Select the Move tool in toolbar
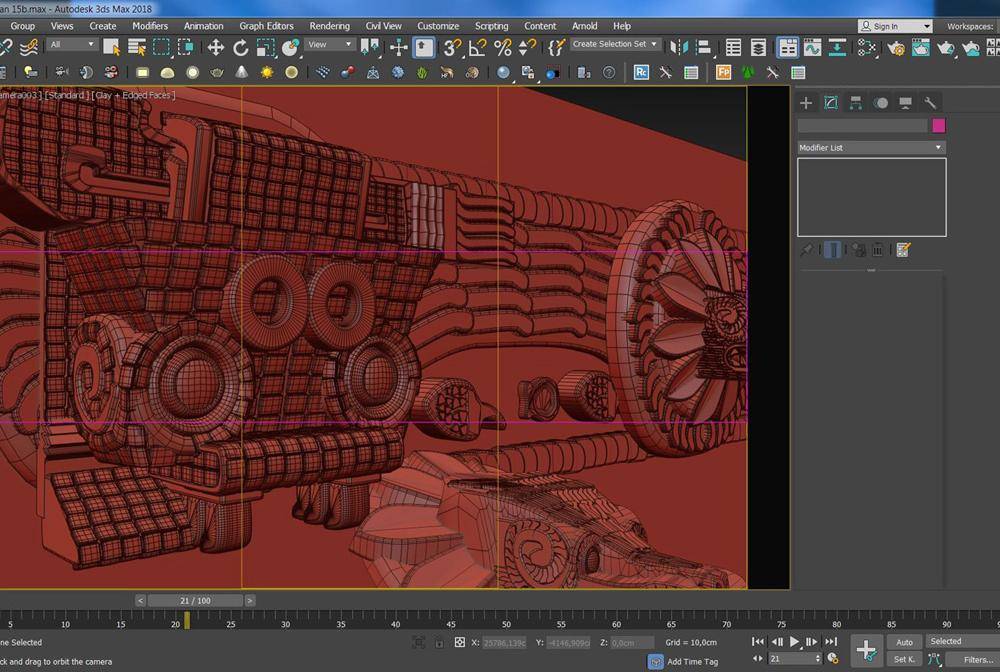Image resolution: width=1000 pixels, height=672 pixels. tap(215, 47)
